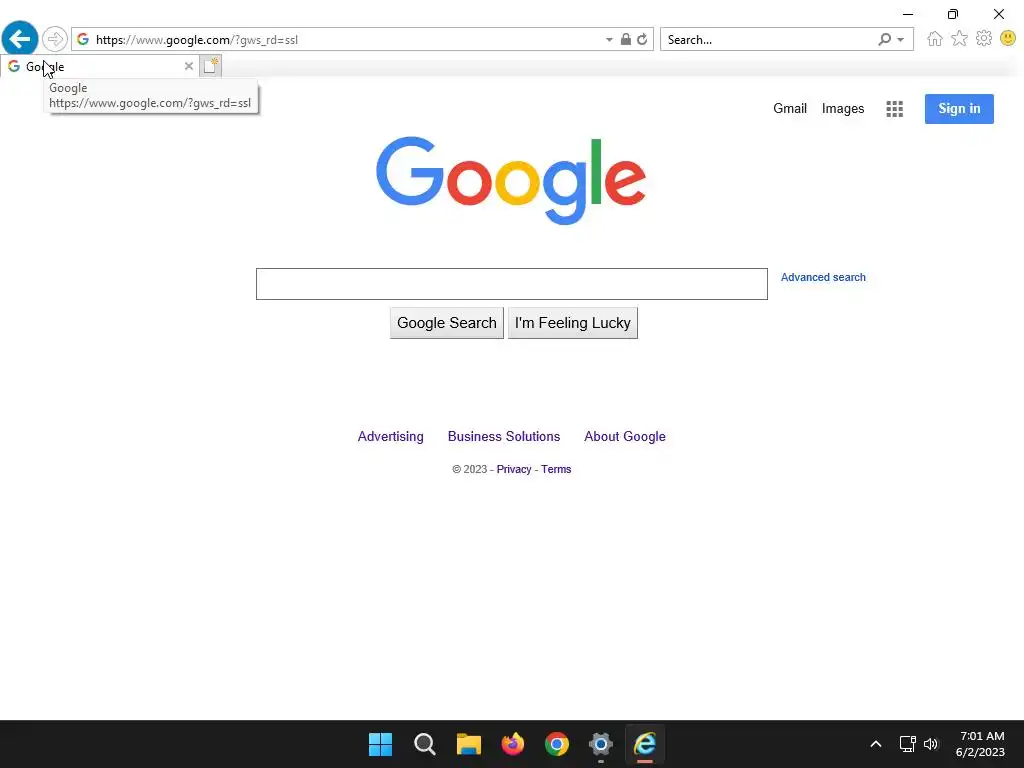The image size is (1024, 768).
Task: Click the forward navigation arrow
Action: [55, 39]
